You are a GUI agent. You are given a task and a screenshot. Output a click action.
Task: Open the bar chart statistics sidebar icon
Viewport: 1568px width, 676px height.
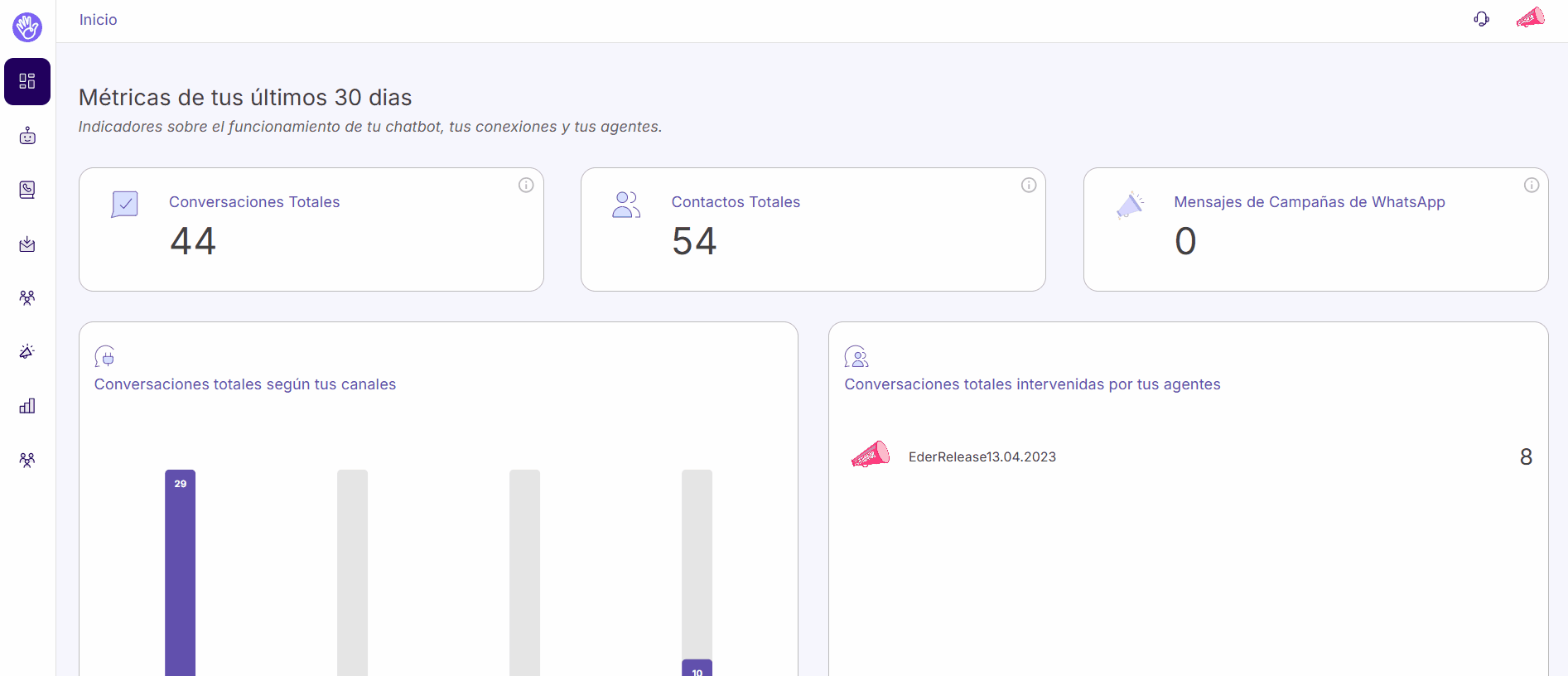click(27, 405)
